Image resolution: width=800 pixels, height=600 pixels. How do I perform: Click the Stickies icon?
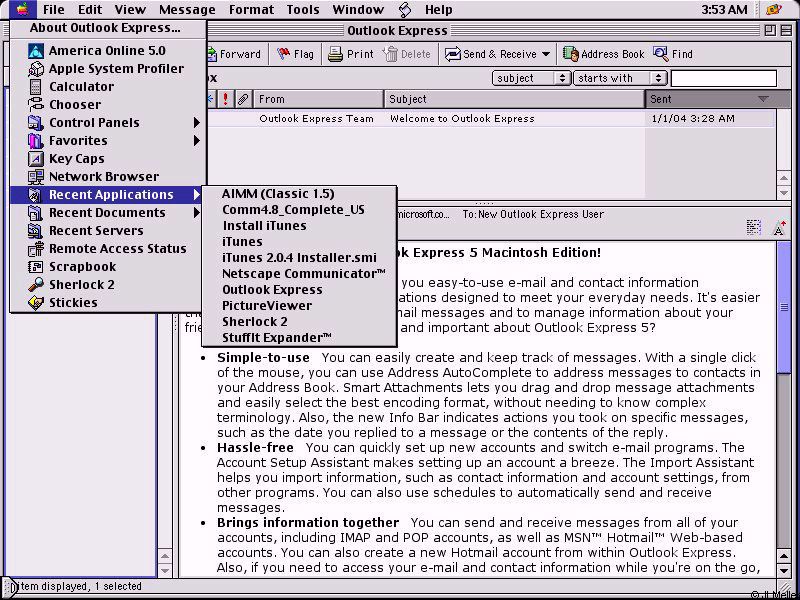[x=36, y=303]
